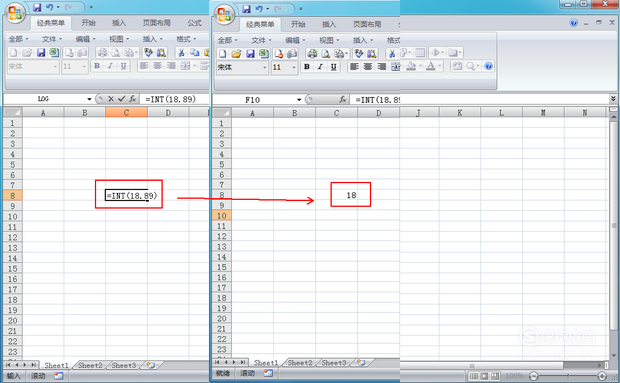620x383 pixels.
Task: Click the zoom magnifier icon in toolbar
Action: [470, 66]
